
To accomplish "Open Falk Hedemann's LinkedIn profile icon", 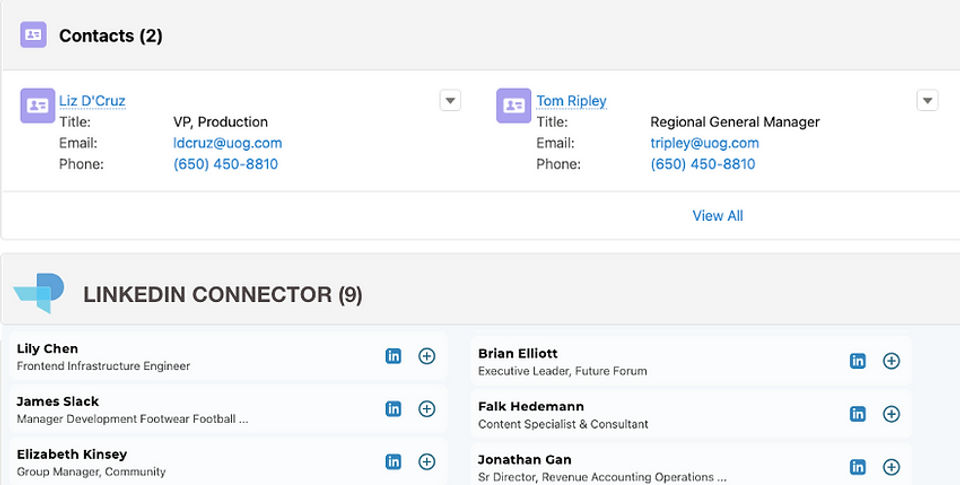I will point(857,414).
